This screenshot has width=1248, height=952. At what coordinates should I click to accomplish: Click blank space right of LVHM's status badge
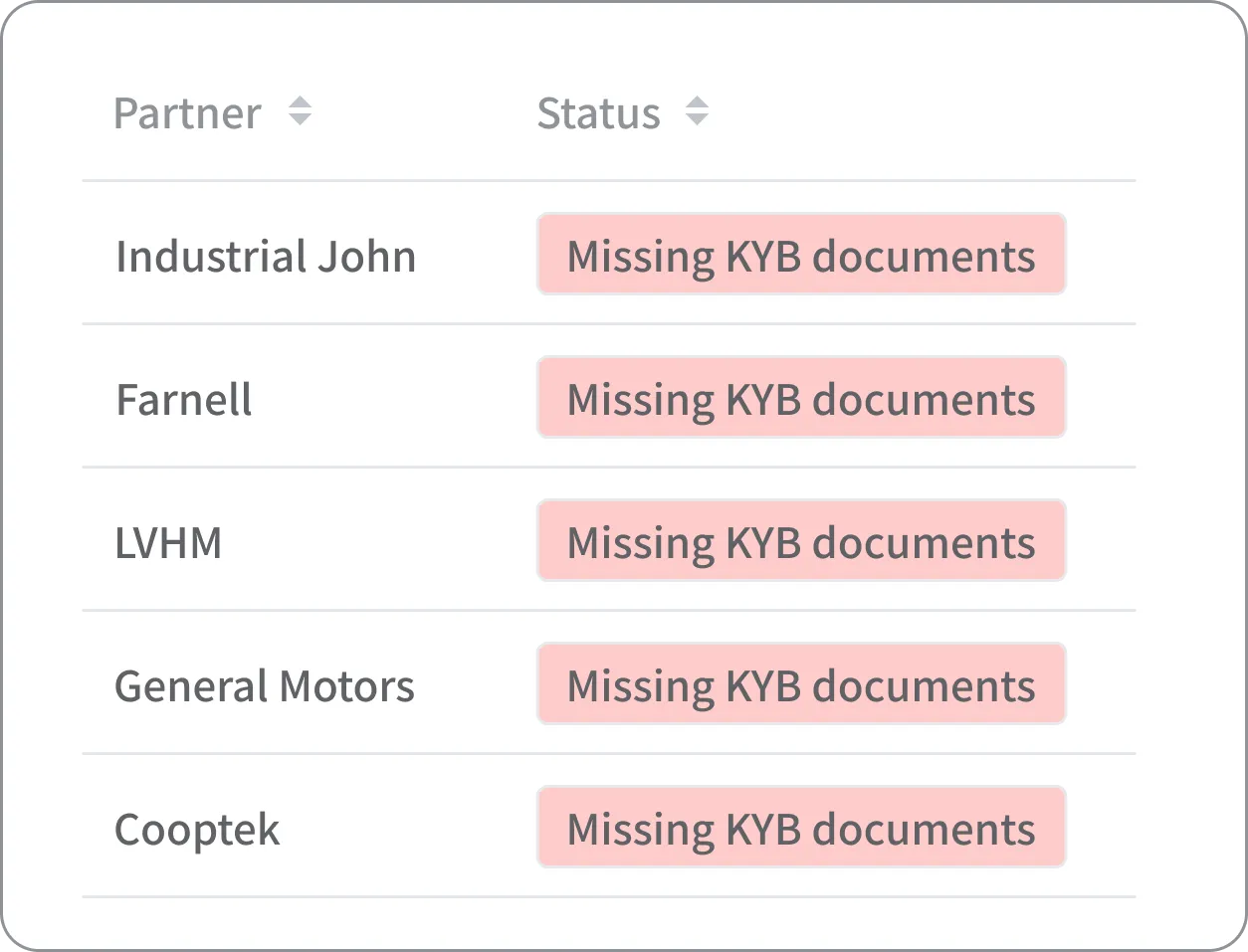(x=1101, y=541)
